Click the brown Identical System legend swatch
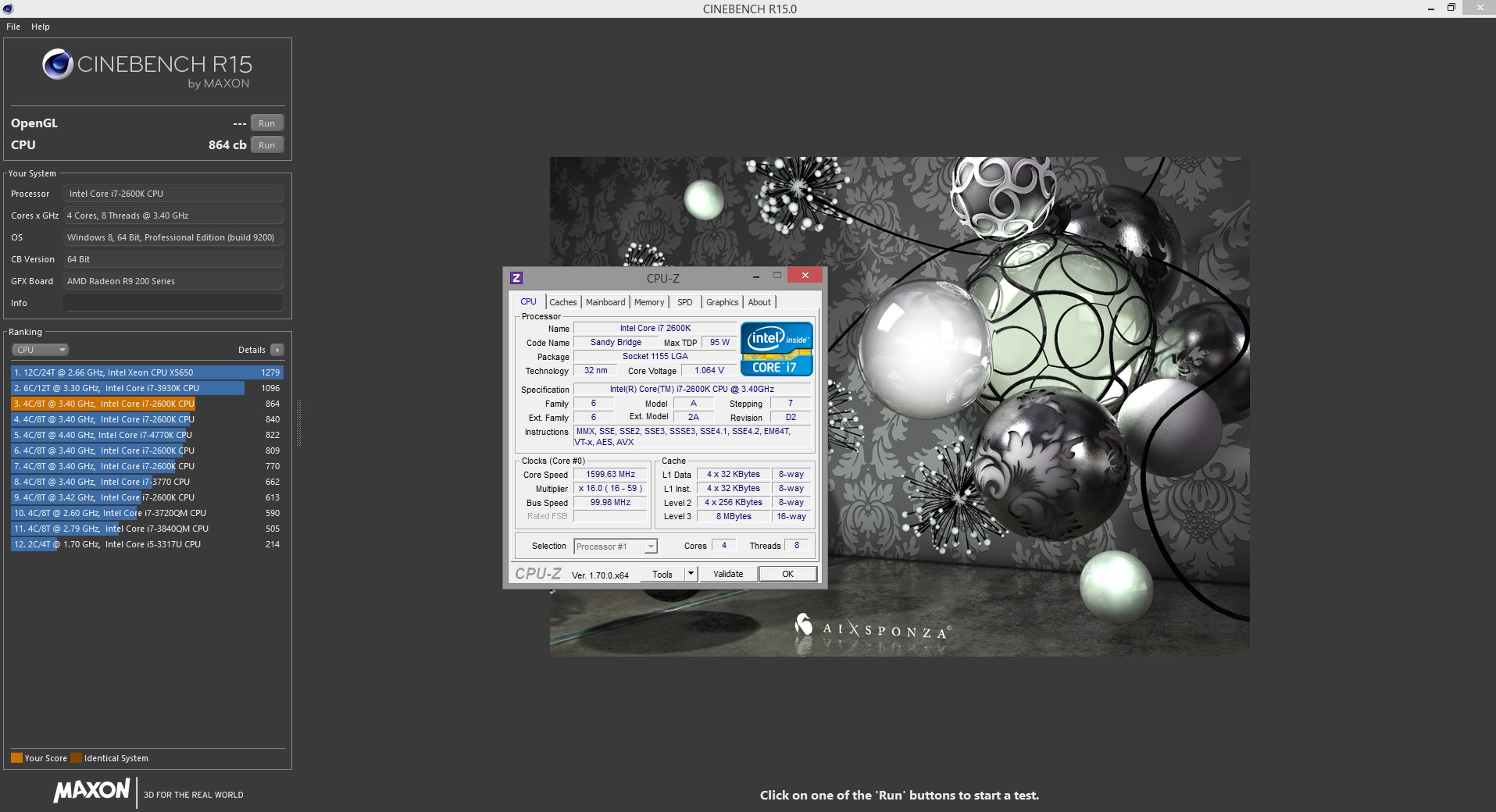 tap(76, 758)
